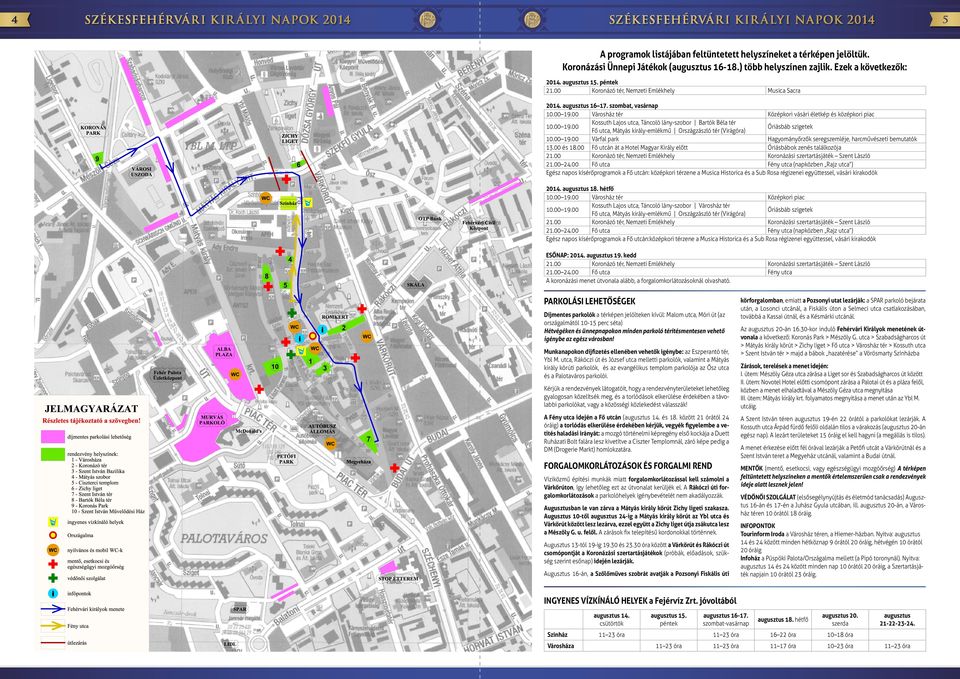This screenshot has height=679, width=960.
Task: Click the red cross marker near Megyeháza
Action: click(394, 468)
